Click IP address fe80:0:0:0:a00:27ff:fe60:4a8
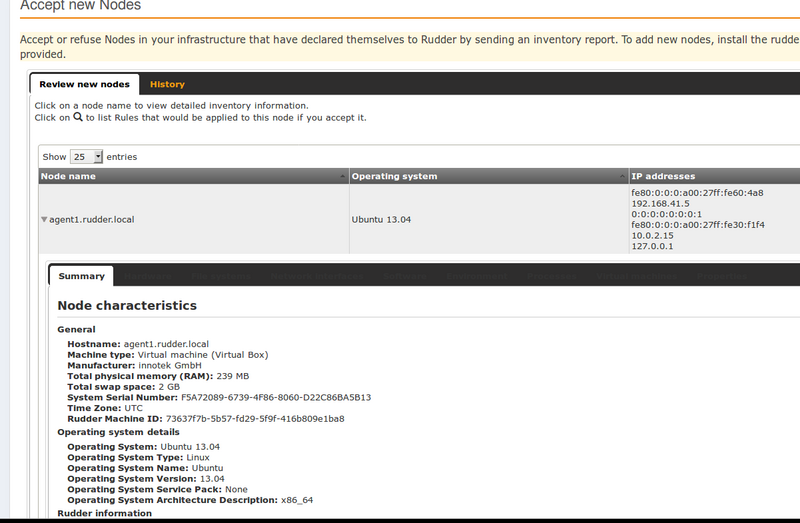 pos(697,193)
